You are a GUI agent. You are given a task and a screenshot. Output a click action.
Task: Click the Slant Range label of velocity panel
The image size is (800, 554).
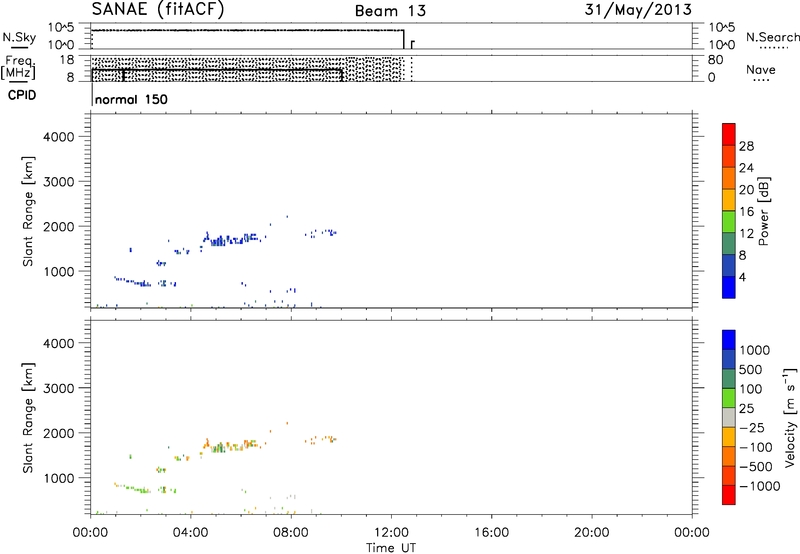(x=28, y=418)
